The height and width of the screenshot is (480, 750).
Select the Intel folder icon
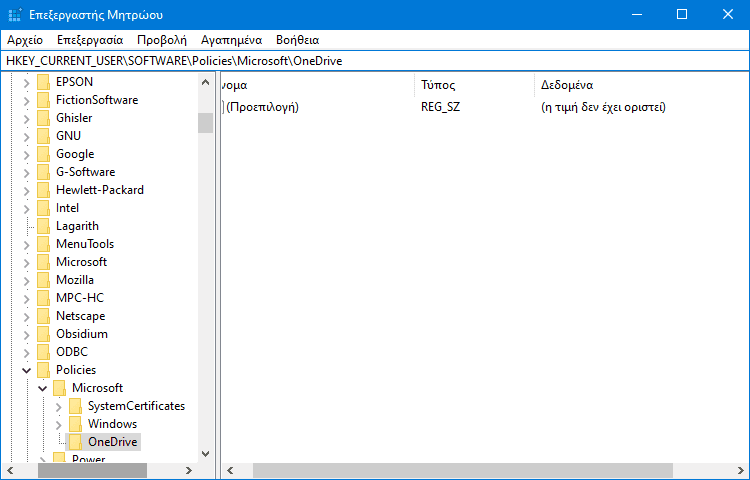point(44,208)
